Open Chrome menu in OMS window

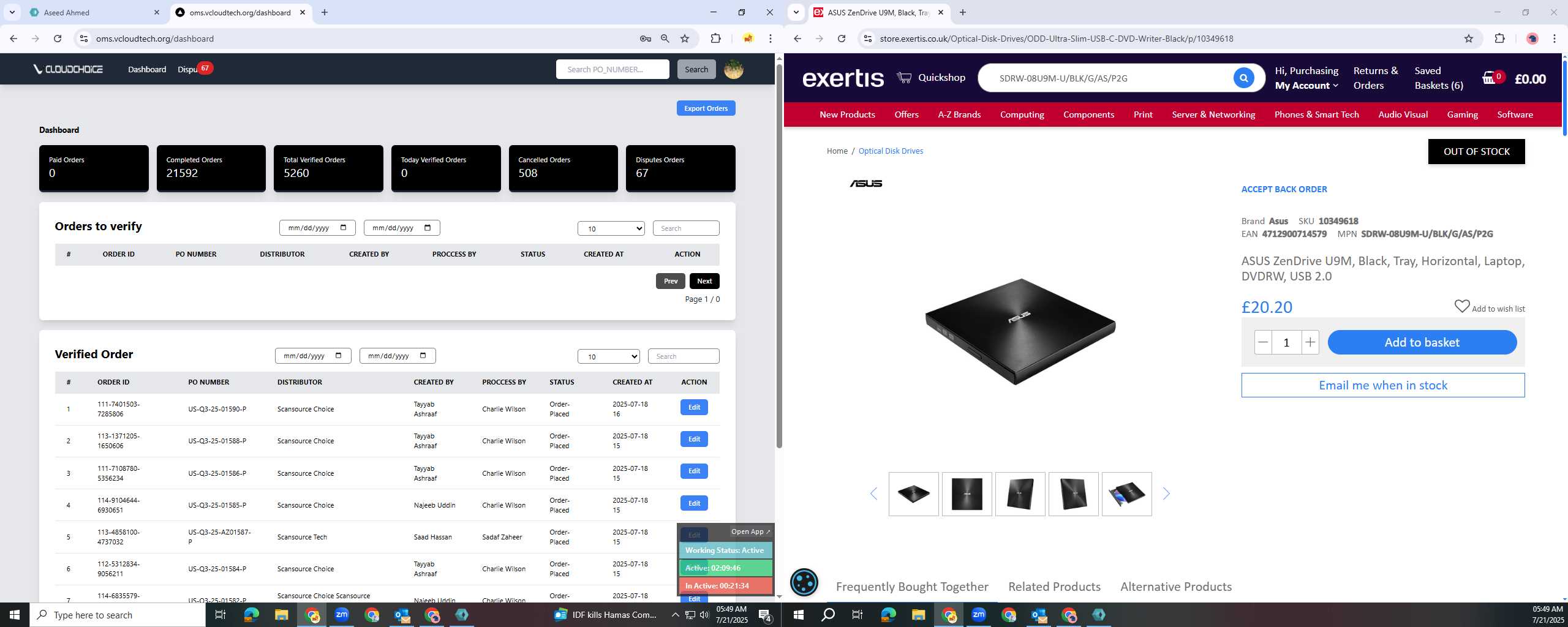771,39
